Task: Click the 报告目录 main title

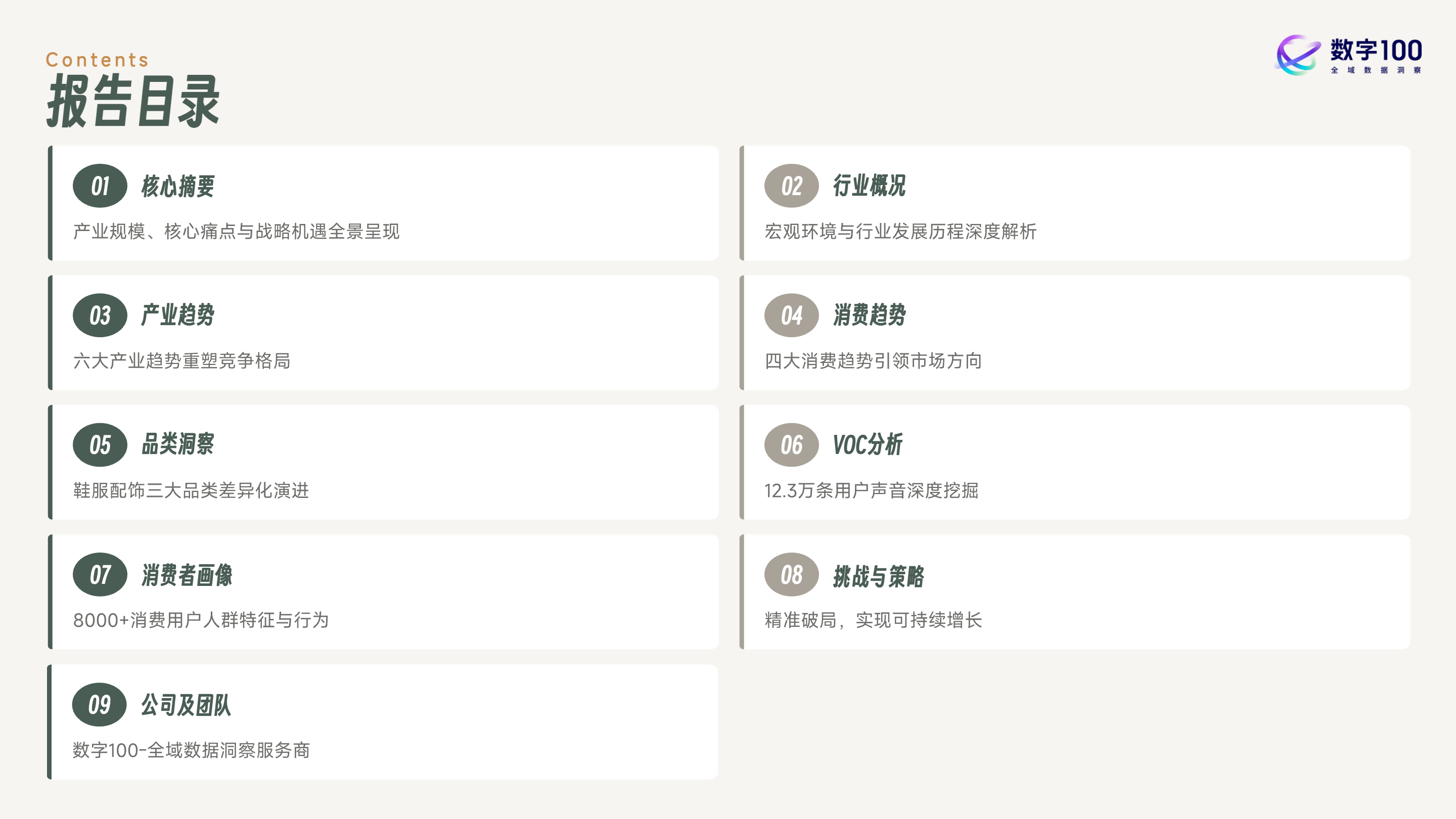Action: (x=133, y=102)
